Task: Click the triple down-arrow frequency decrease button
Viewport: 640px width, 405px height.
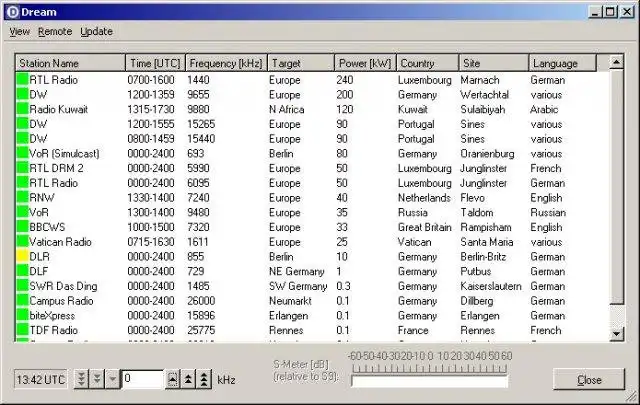Action: (x=81, y=379)
